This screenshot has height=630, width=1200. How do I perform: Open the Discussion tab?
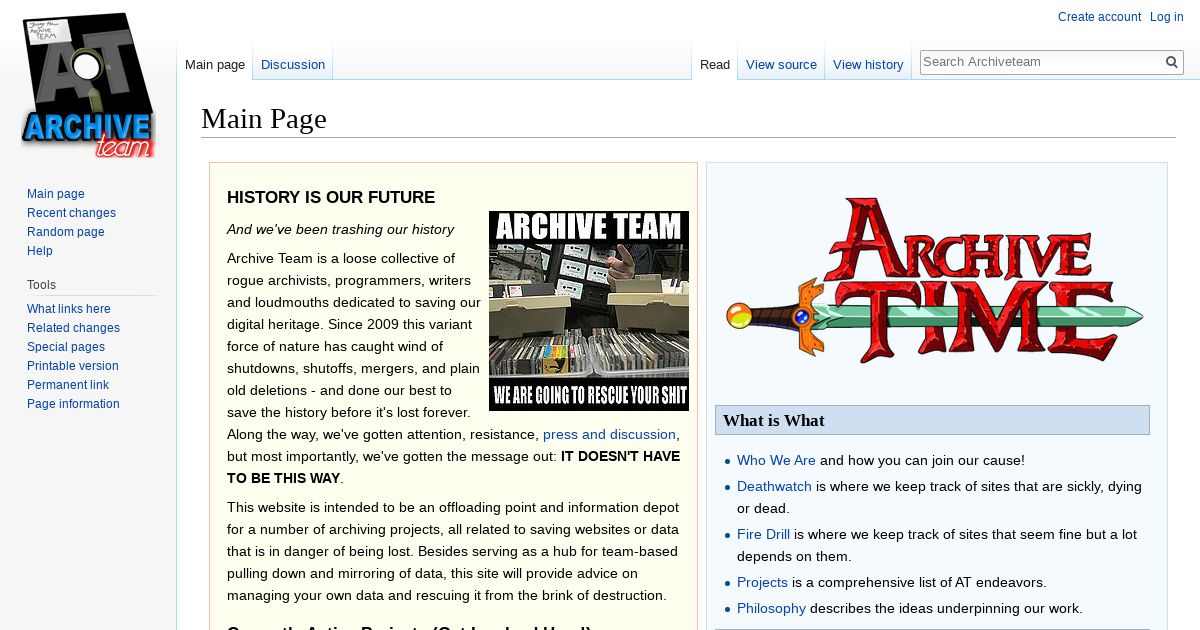click(x=293, y=64)
